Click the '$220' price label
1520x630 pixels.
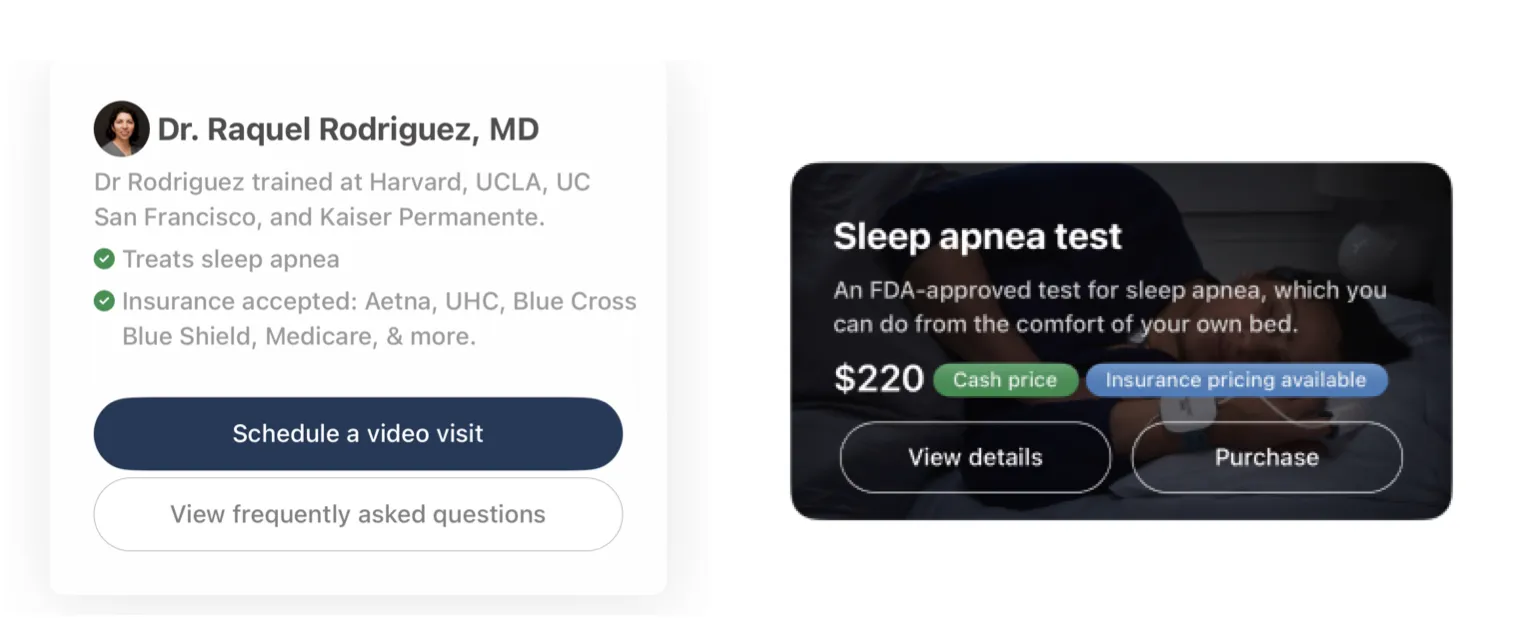click(x=878, y=378)
